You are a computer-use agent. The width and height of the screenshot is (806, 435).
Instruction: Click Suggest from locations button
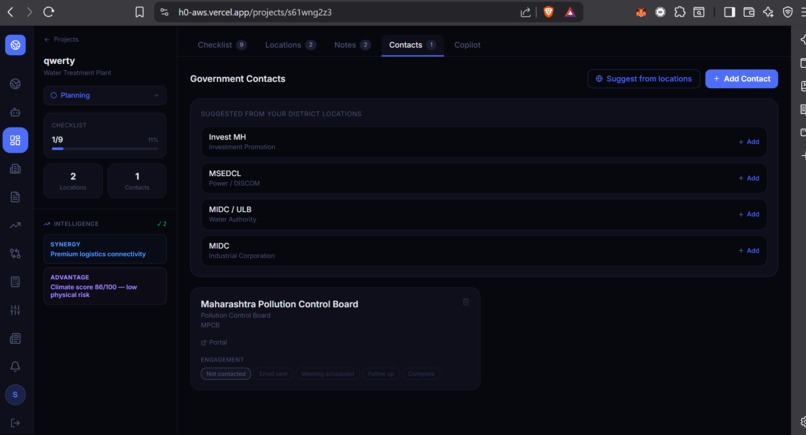coord(644,79)
